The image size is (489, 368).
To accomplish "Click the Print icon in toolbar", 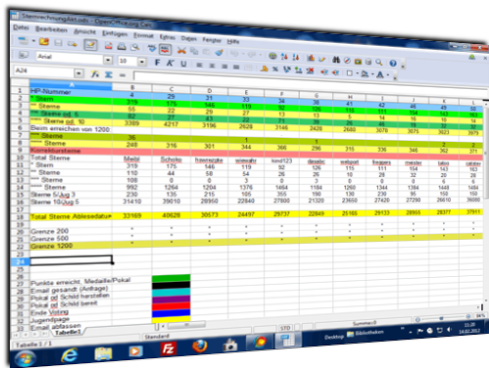I will pos(121,47).
